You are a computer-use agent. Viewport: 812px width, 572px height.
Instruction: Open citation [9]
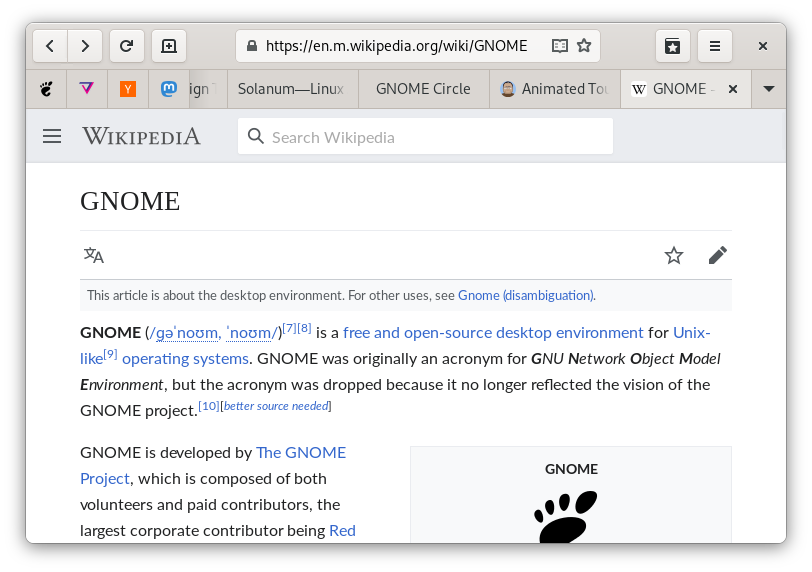110,354
